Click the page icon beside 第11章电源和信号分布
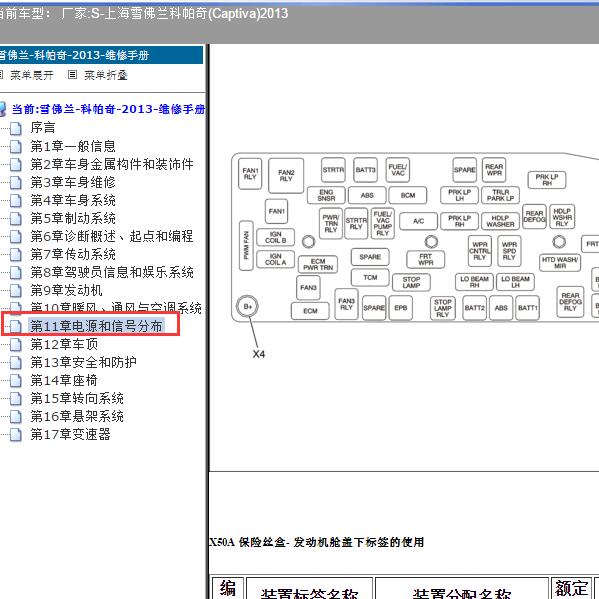 16,327
